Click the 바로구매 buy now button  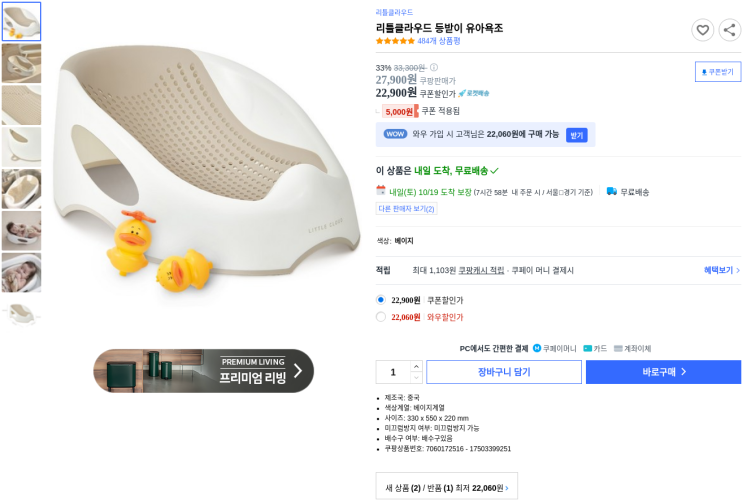(663, 372)
